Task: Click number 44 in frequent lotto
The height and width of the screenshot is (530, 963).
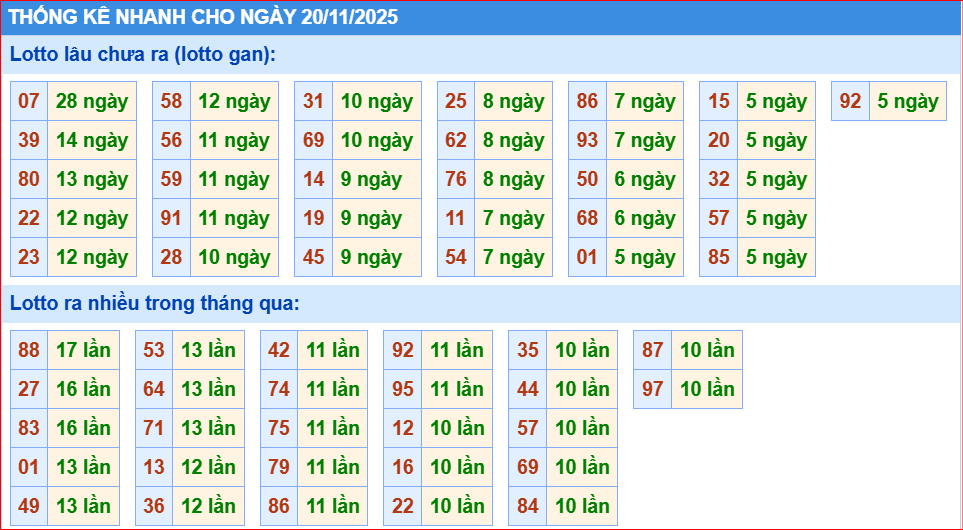Action: click(x=528, y=389)
